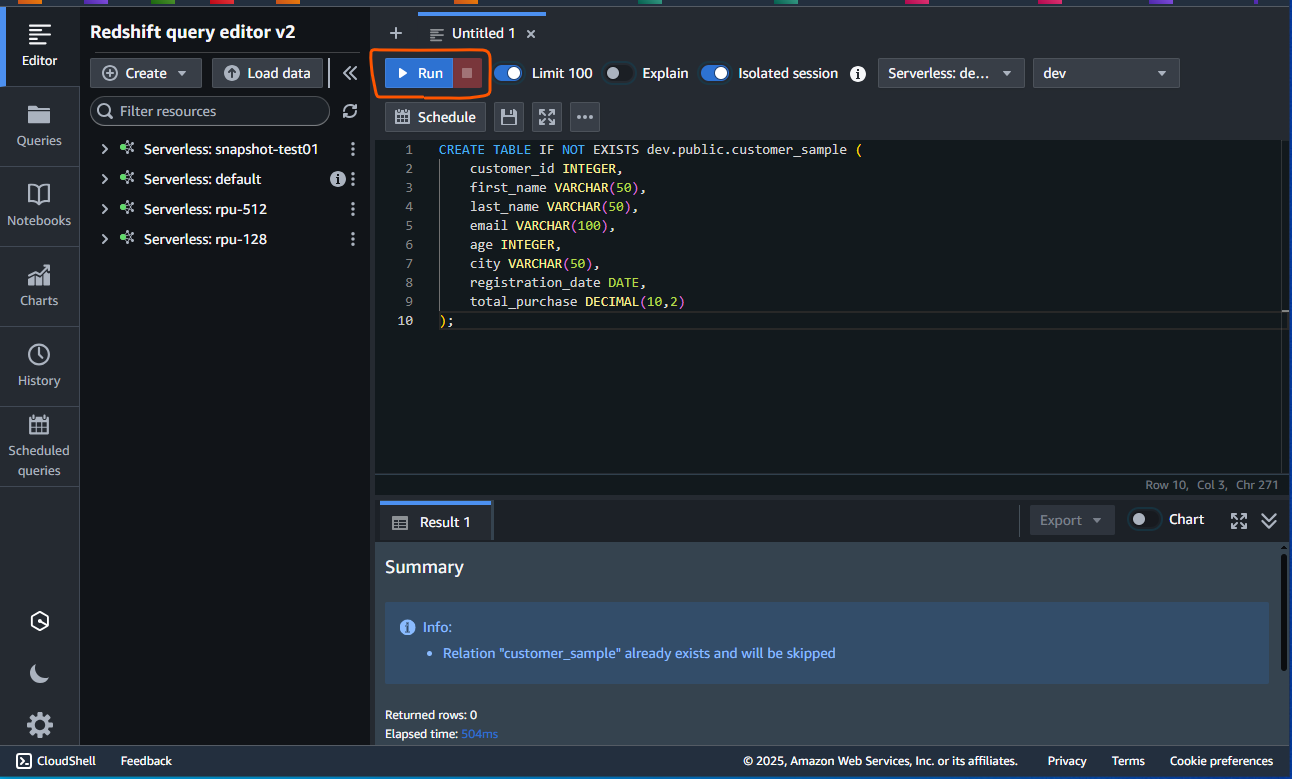Toggle the Explain switch
The image size is (1292, 779).
click(x=619, y=73)
